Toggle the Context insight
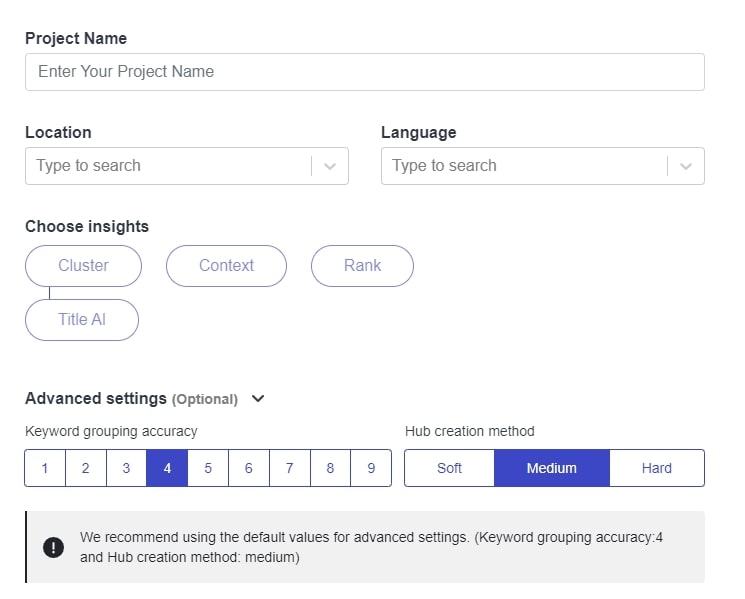Viewport: 745px width, 599px height. [x=226, y=266]
